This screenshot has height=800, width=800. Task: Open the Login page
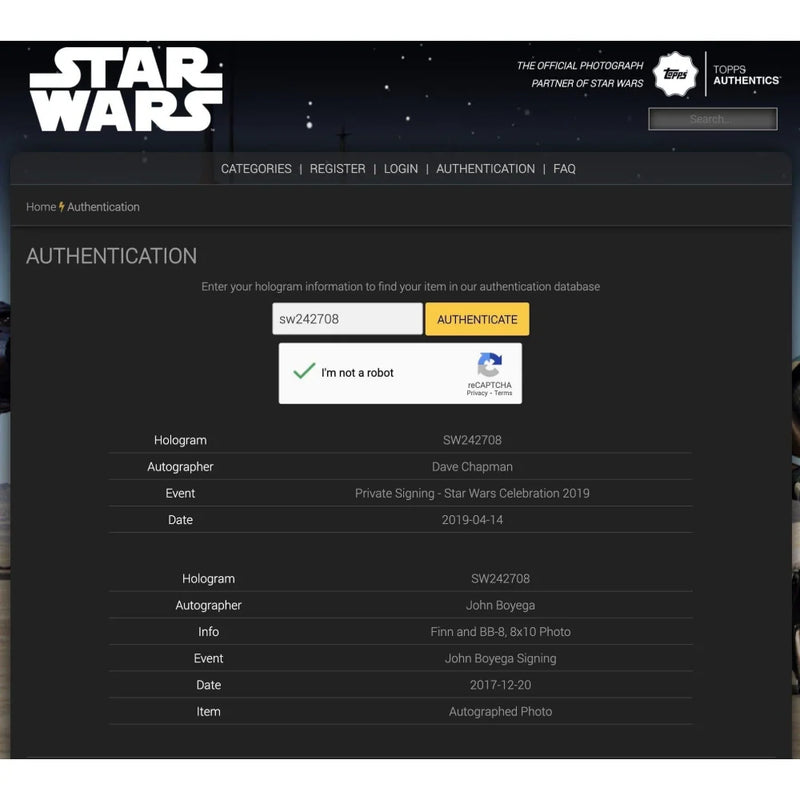(401, 169)
